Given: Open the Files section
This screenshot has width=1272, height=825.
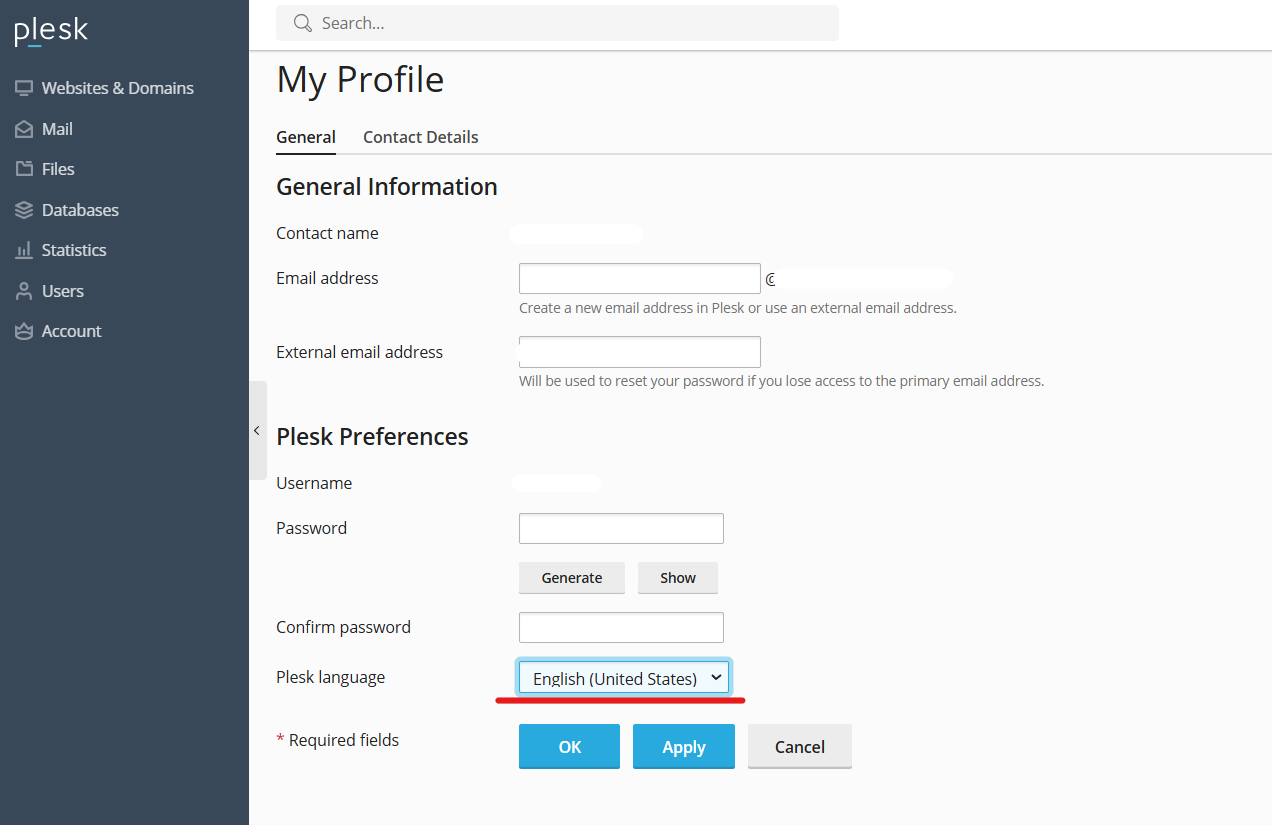Looking at the screenshot, I should pyautogui.click(x=56, y=168).
